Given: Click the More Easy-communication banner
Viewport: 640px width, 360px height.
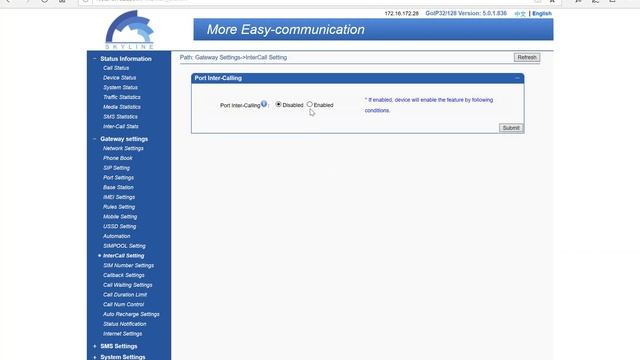Looking at the screenshot, I should (373, 29).
